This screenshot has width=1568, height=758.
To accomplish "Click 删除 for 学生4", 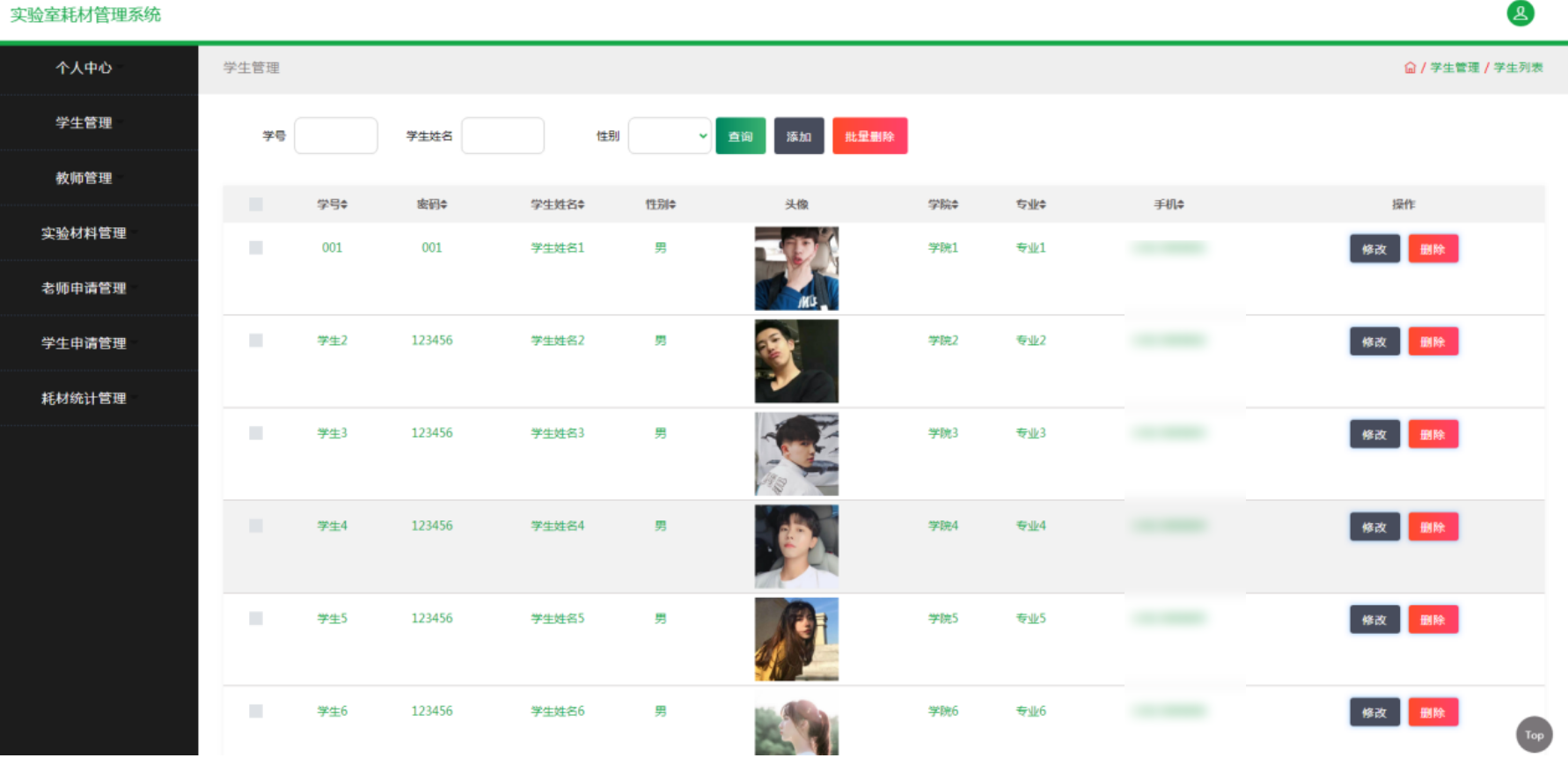I will tap(1432, 526).
